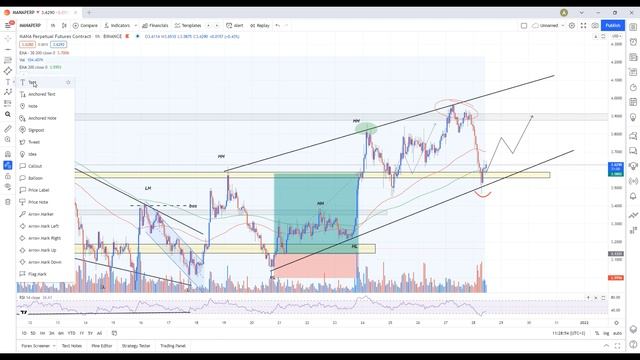Click Compare symbol button
Image resolution: width=640 pixels, height=360 pixels.
[85, 25]
